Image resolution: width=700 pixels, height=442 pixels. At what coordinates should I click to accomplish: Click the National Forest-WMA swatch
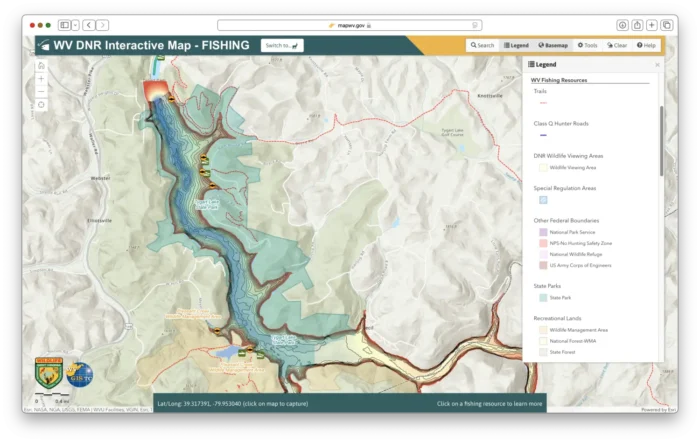(x=543, y=341)
